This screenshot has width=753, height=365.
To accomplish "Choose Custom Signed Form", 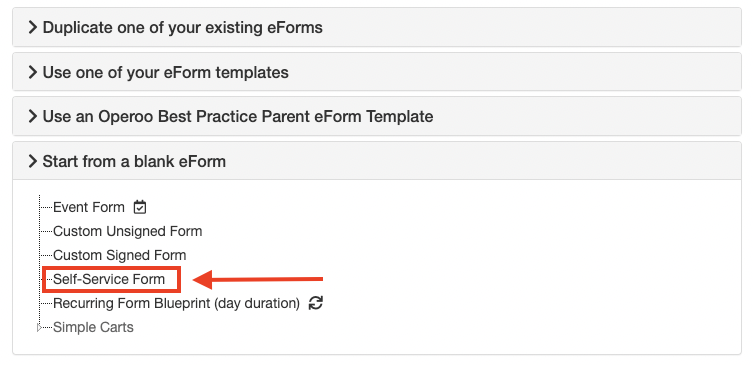I will pos(120,255).
